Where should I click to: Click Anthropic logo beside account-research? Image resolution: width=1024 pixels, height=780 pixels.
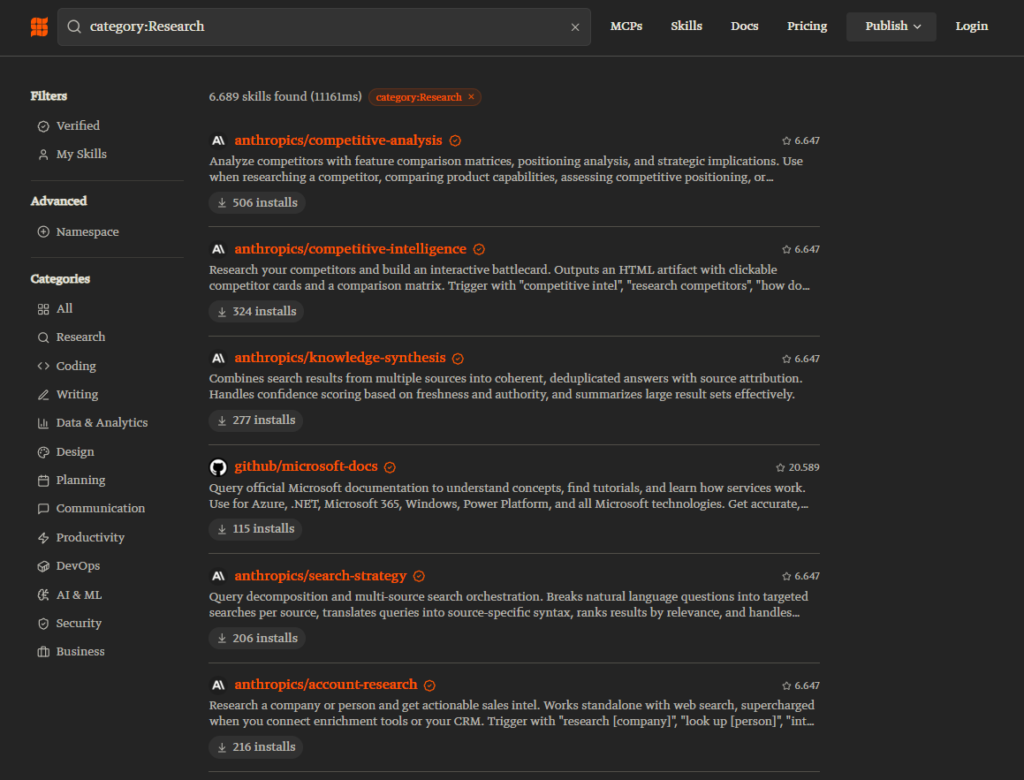(218, 685)
